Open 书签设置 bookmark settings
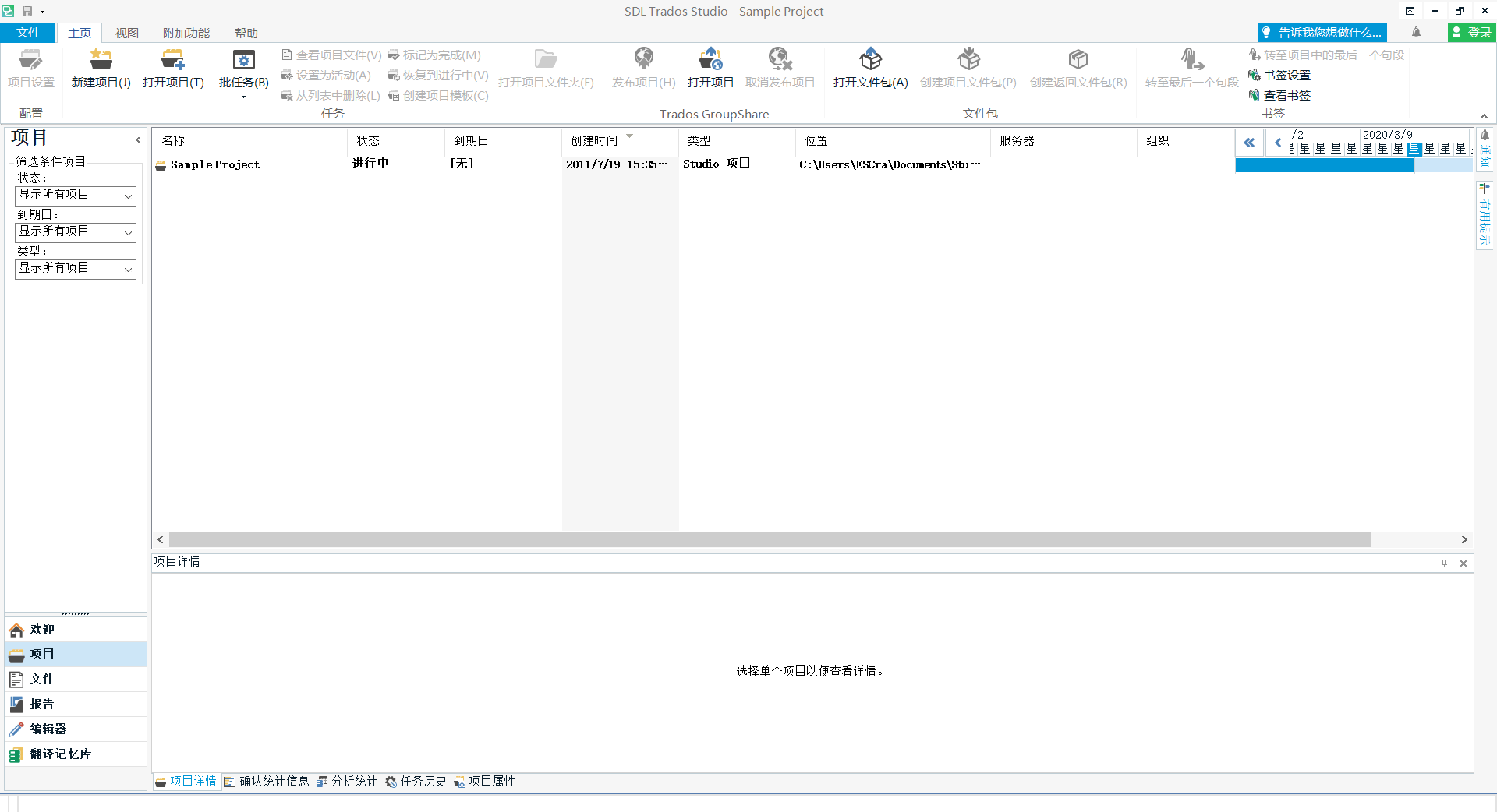Image resolution: width=1497 pixels, height=812 pixels. pyautogui.click(x=1279, y=76)
